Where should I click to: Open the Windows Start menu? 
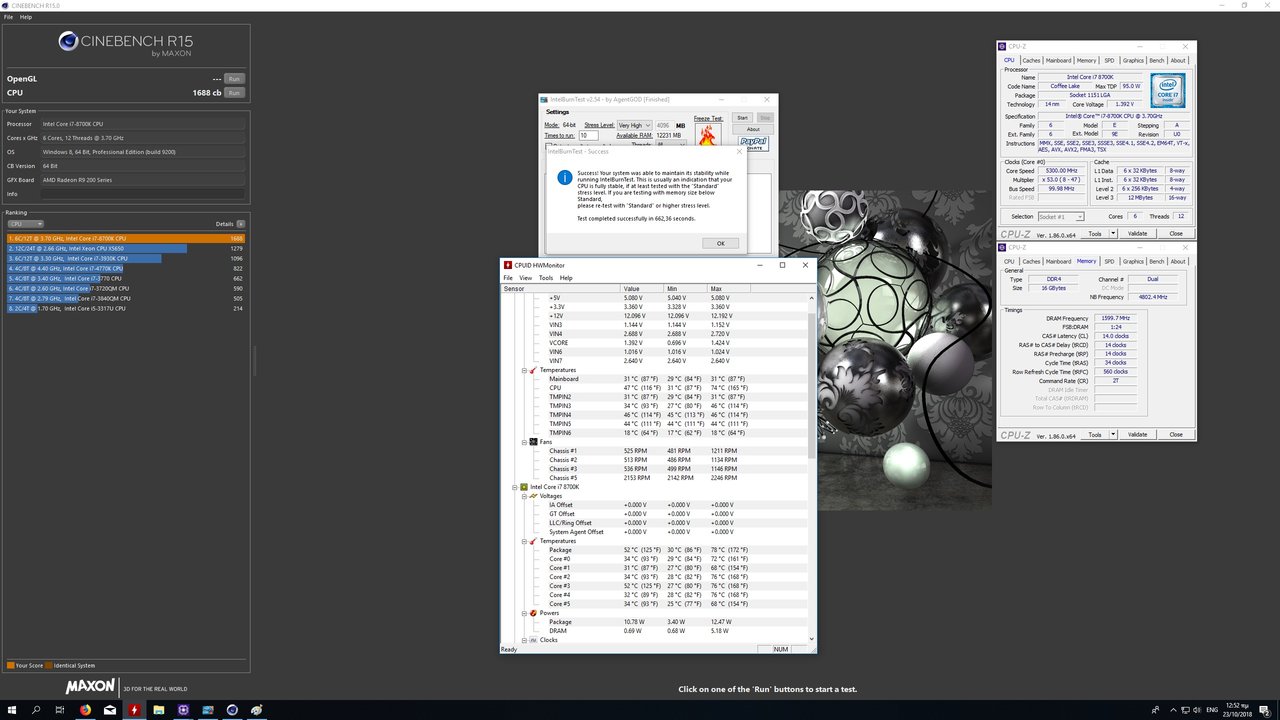11,710
